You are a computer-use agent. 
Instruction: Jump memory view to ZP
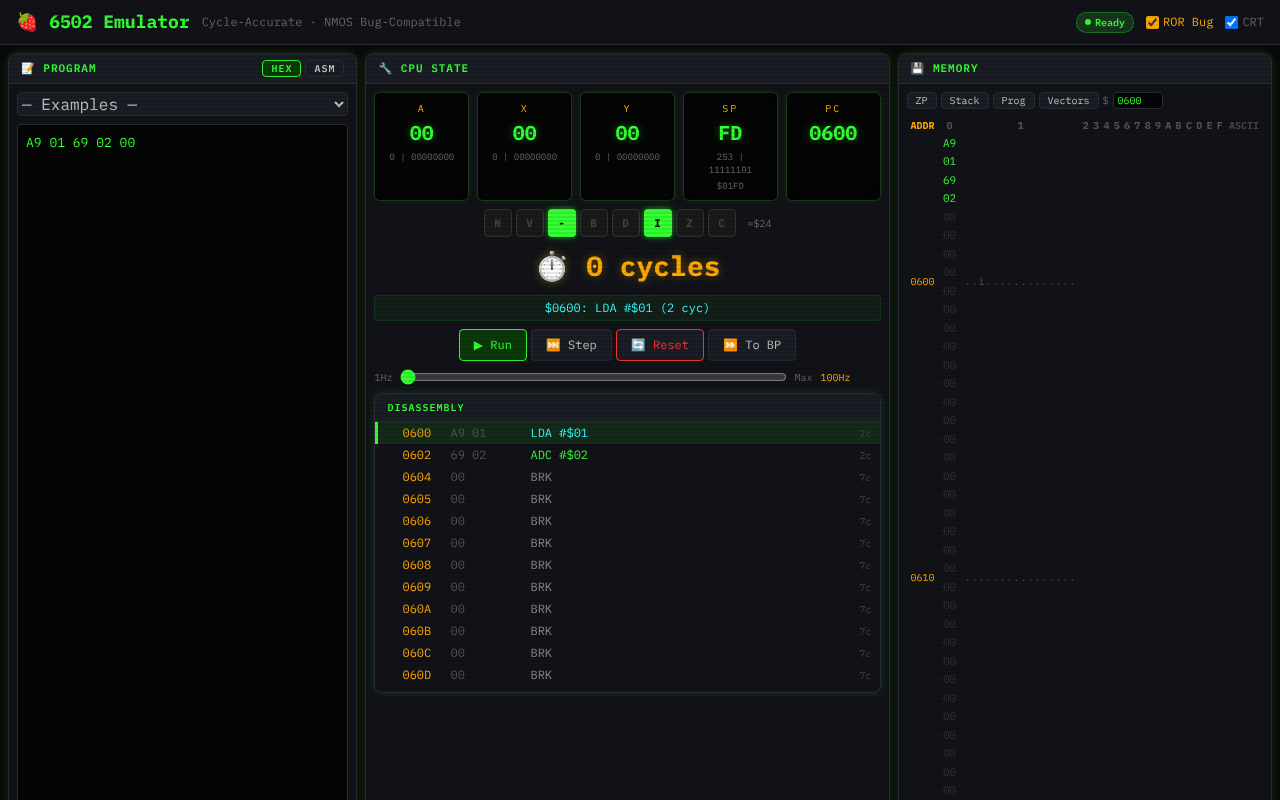tap(922, 100)
